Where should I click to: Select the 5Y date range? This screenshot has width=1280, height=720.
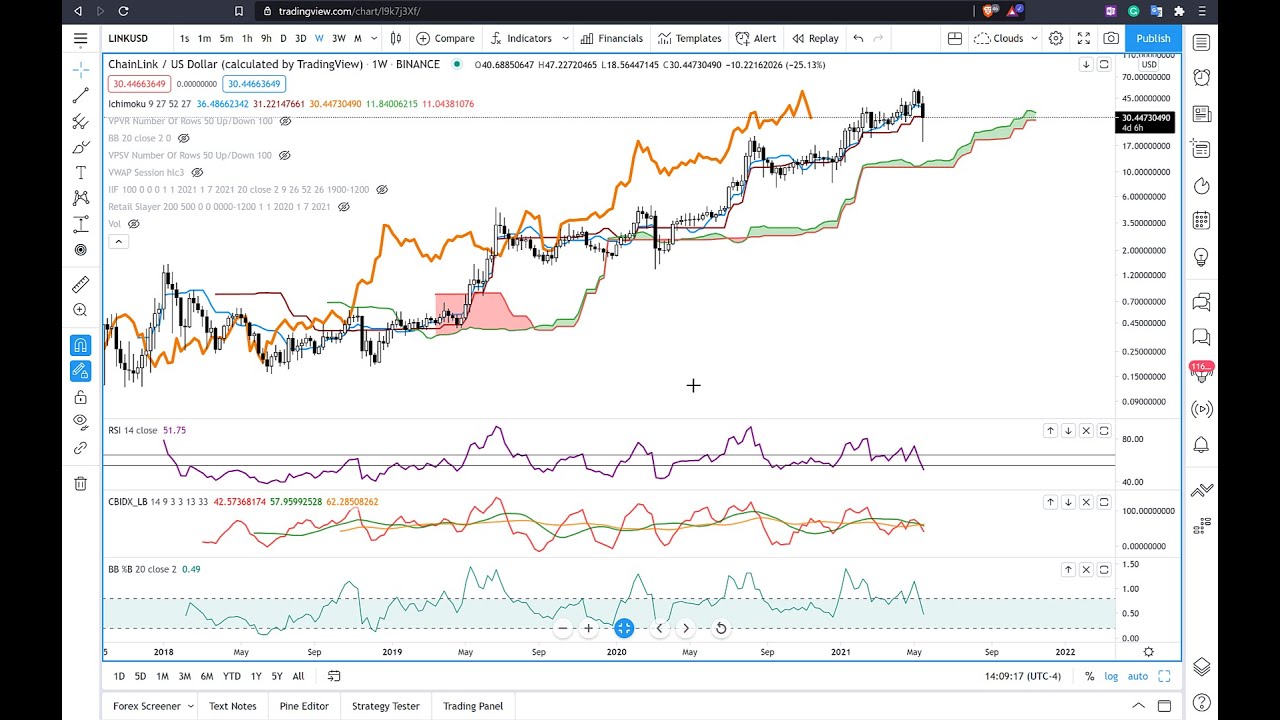(x=277, y=677)
